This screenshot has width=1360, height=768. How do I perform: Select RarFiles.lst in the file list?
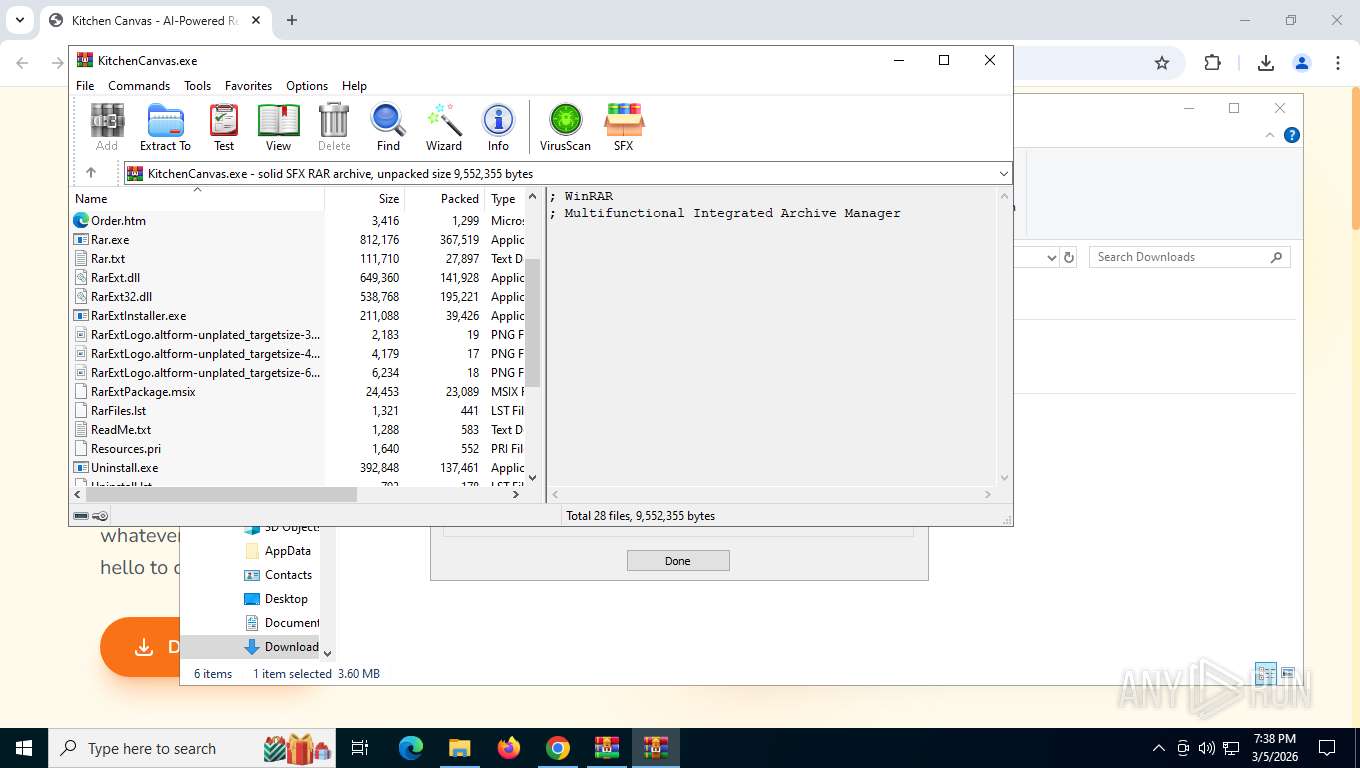pyautogui.click(x=118, y=410)
